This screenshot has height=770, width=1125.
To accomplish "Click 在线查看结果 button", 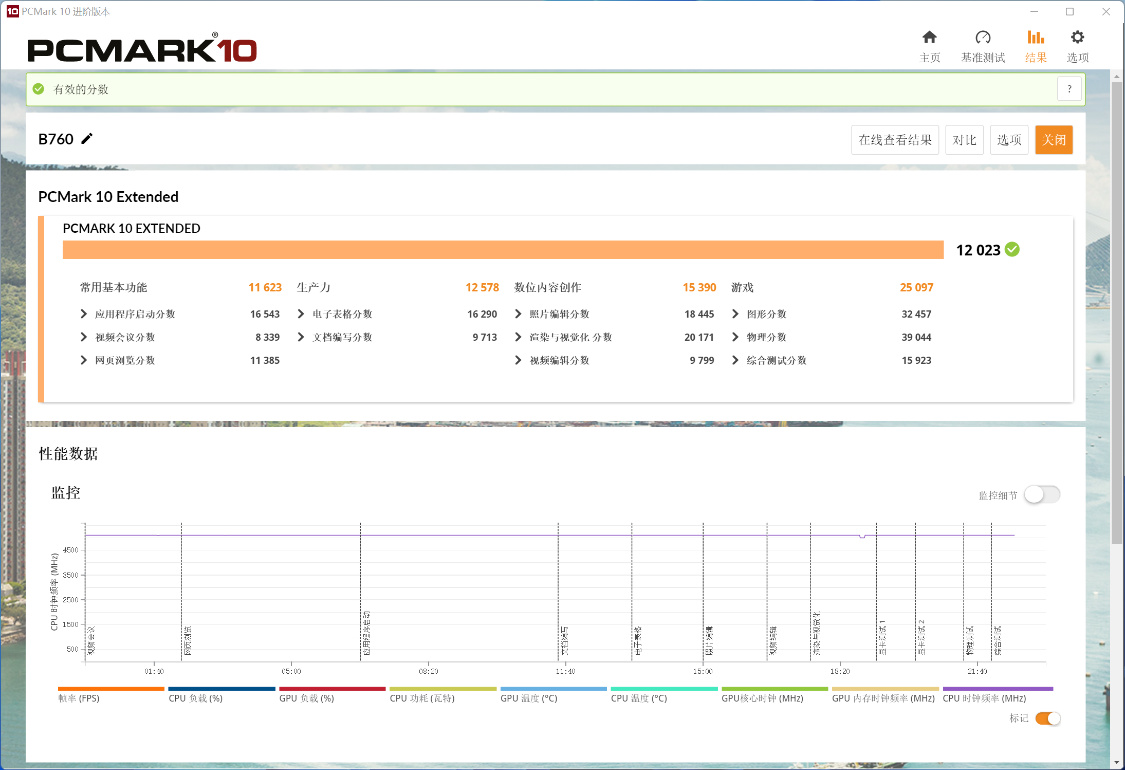I will point(895,140).
